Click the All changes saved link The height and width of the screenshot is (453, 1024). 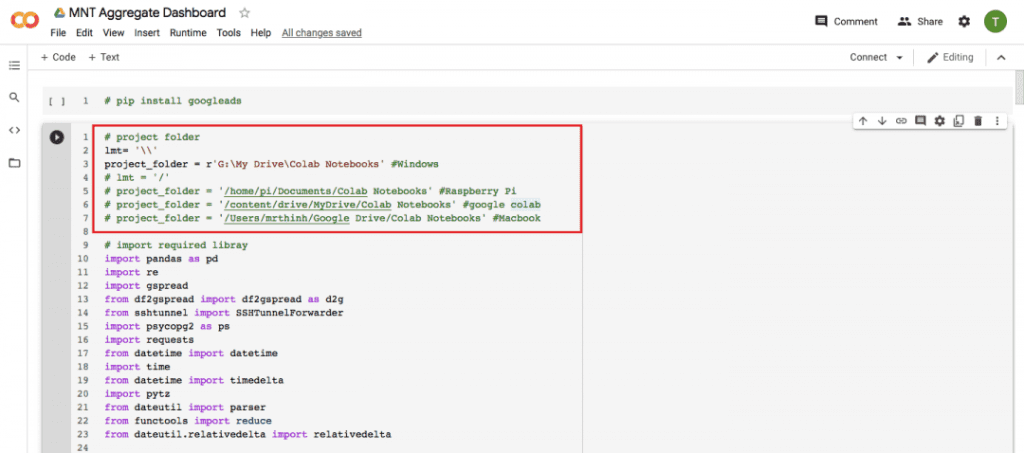(x=321, y=33)
